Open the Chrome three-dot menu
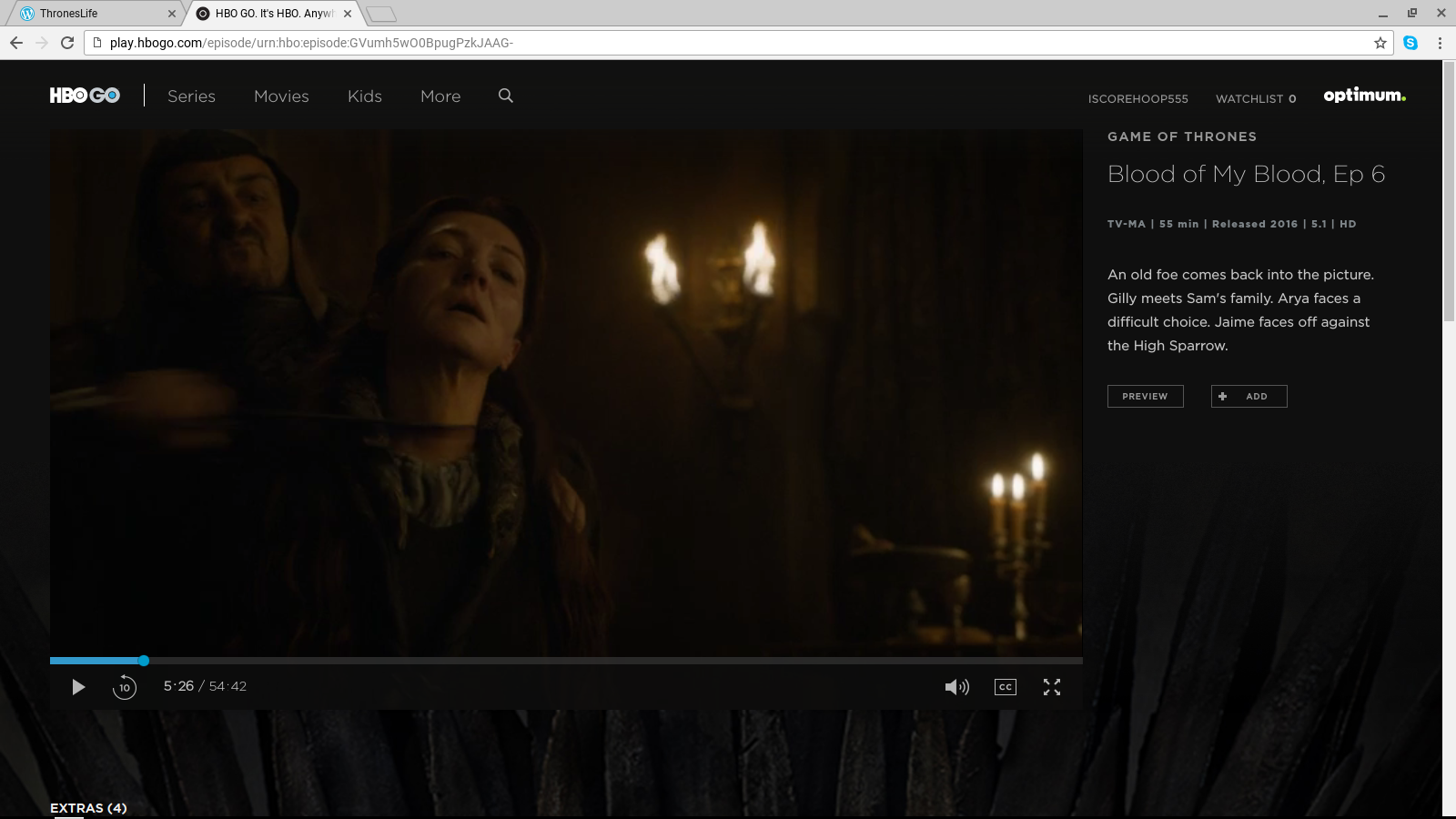The height and width of the screenshot is (819, 1456). (x=1440, y=43)
